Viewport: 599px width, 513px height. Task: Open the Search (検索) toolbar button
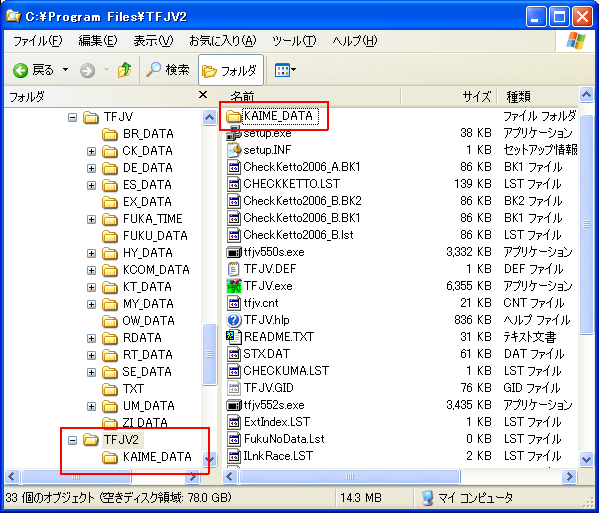tap(168, 70)
